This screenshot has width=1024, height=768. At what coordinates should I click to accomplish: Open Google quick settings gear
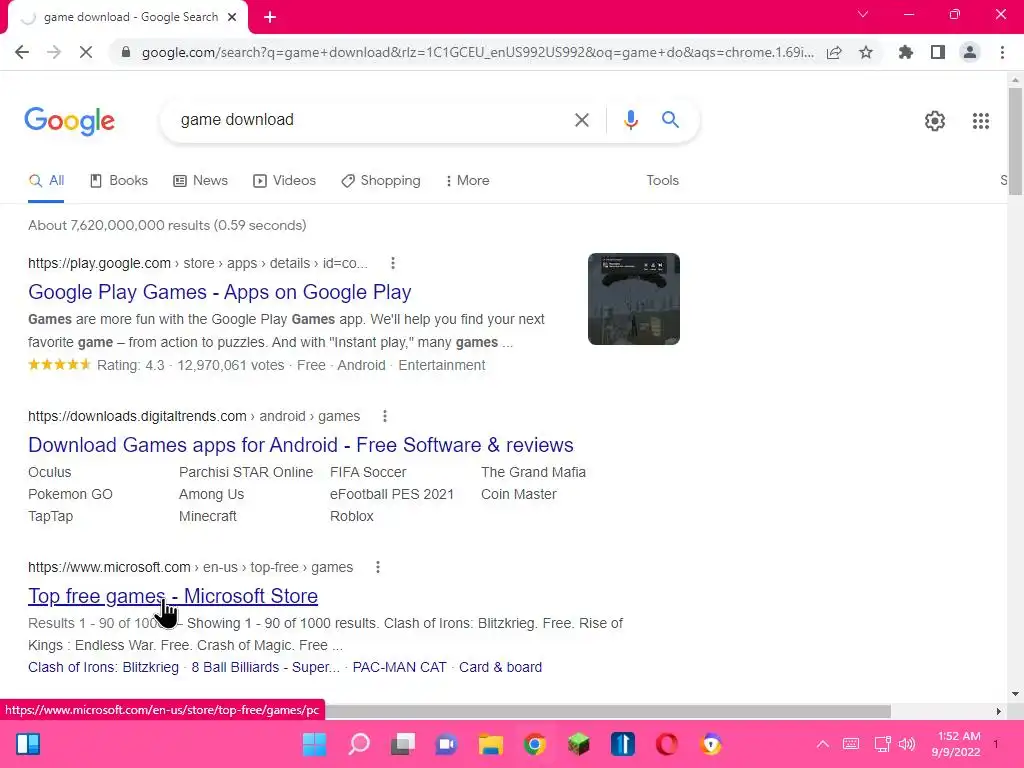(935, 121)
